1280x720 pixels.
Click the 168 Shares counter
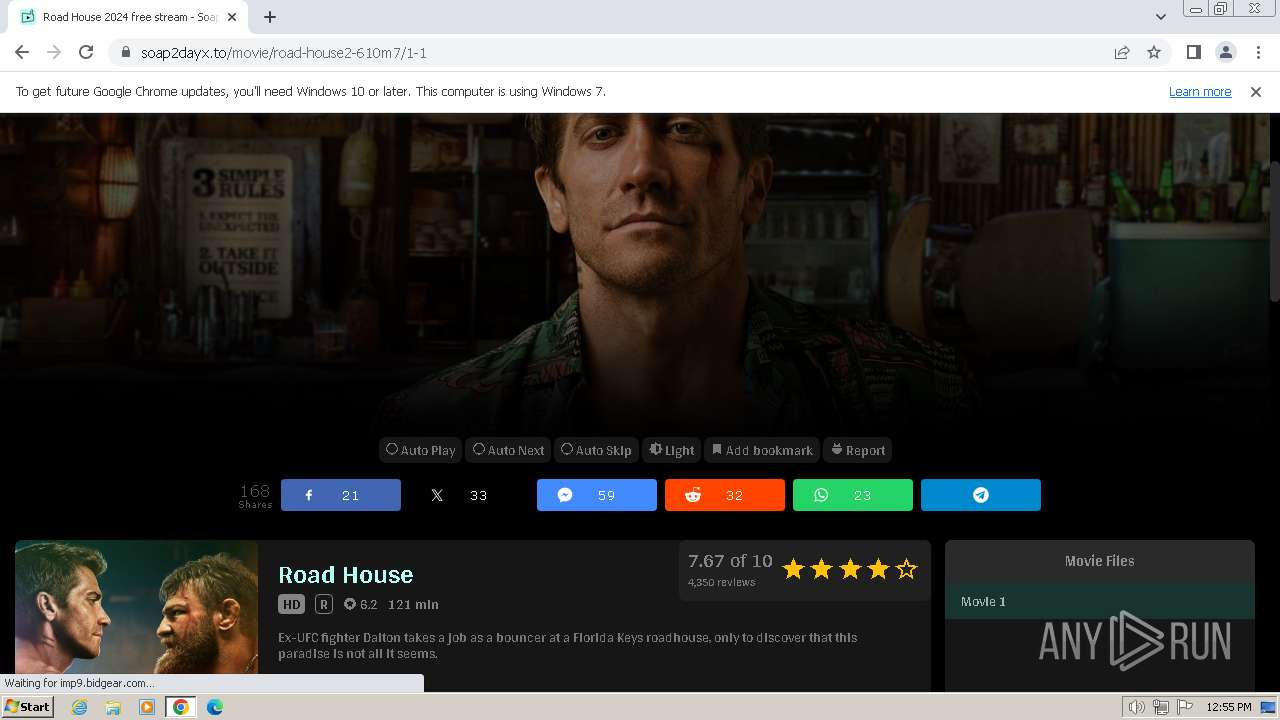coord(255,495)
